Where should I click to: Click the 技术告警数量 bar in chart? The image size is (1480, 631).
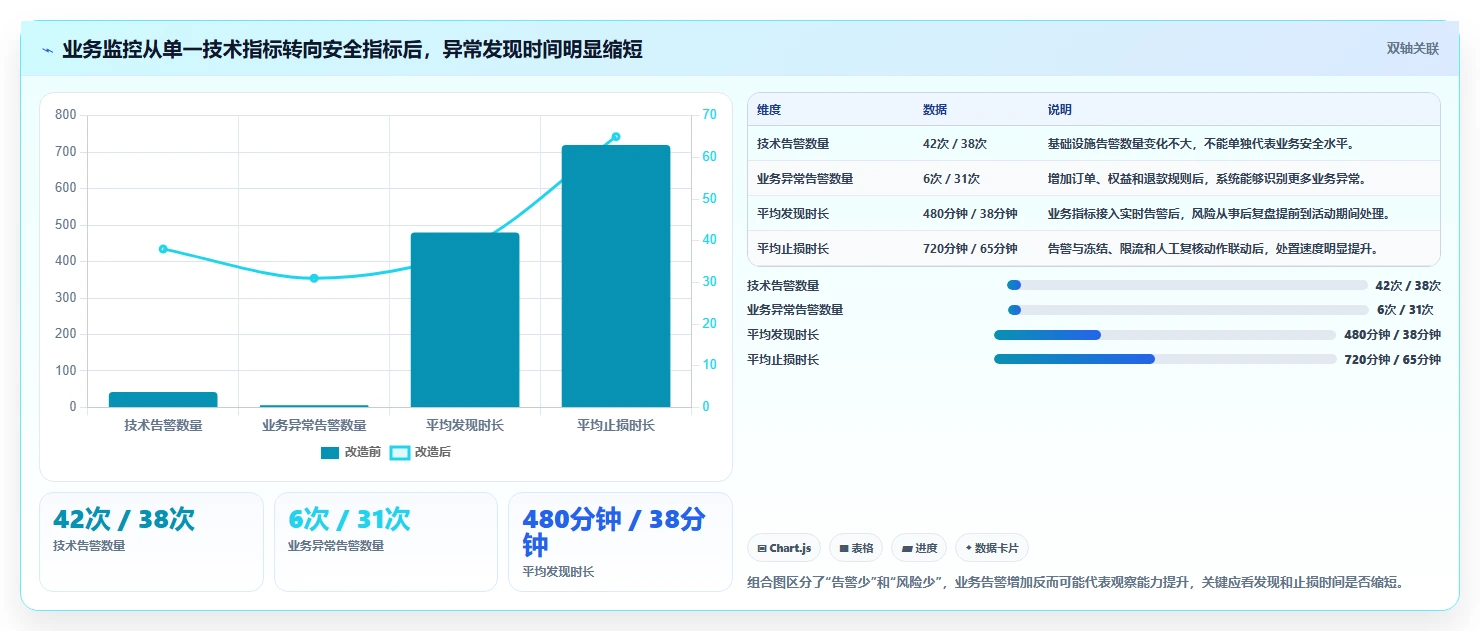[x=163, y=399]
